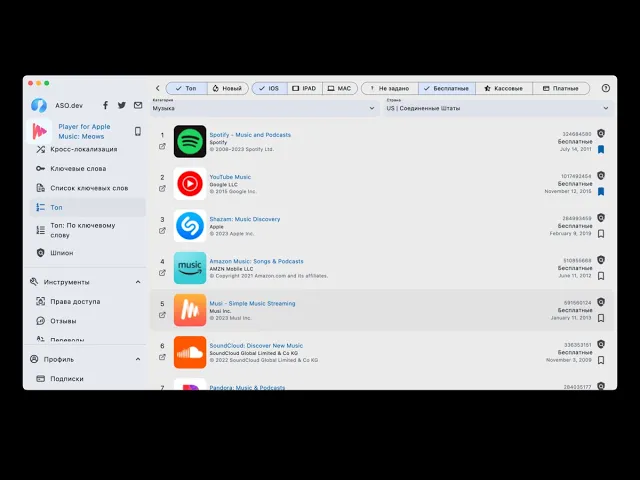This screenshot has width=640, height=480.
Task: Select the Кассовые filter
Action: pos(504,88)
